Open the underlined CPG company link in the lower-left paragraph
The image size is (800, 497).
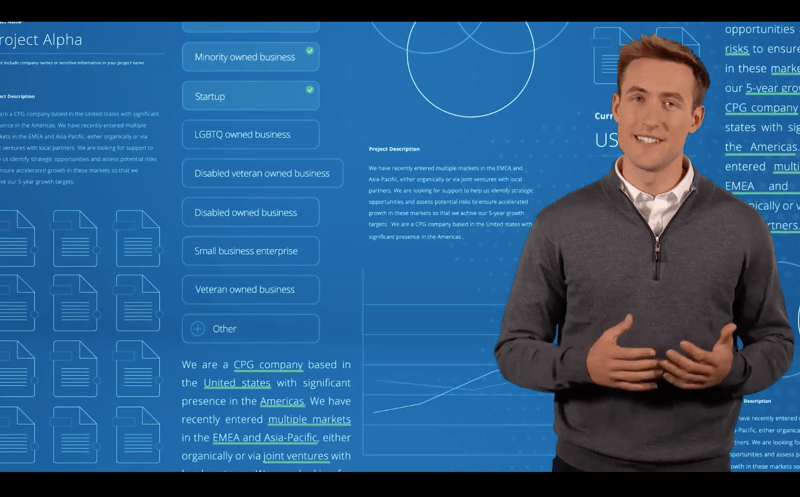pos(268,365)
